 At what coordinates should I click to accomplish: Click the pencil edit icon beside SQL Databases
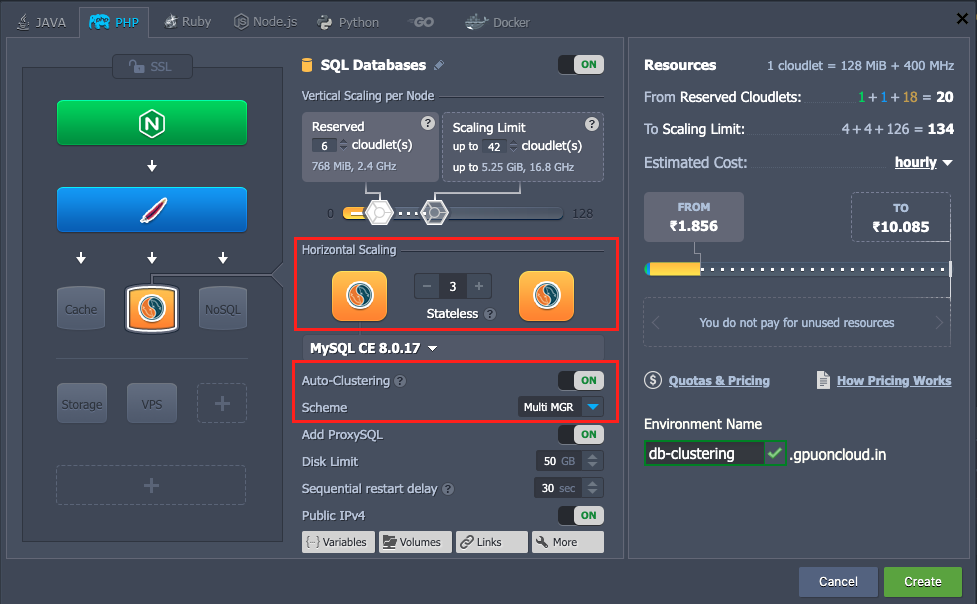(438, 66)
